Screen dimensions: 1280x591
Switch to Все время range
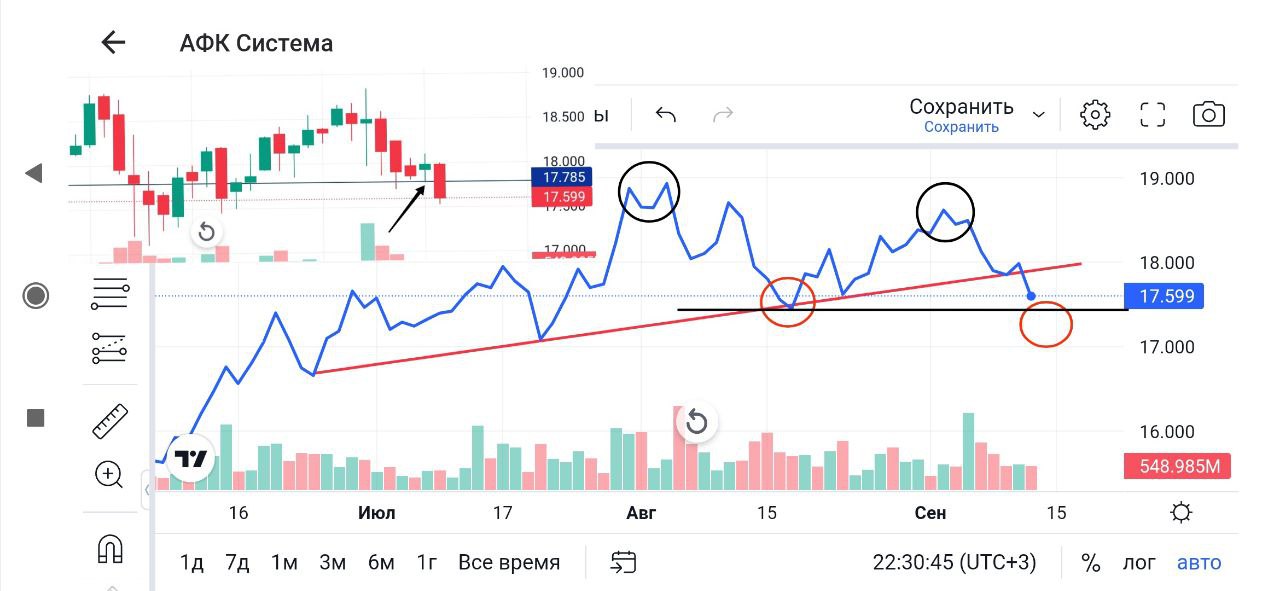(x=509, y=562)
